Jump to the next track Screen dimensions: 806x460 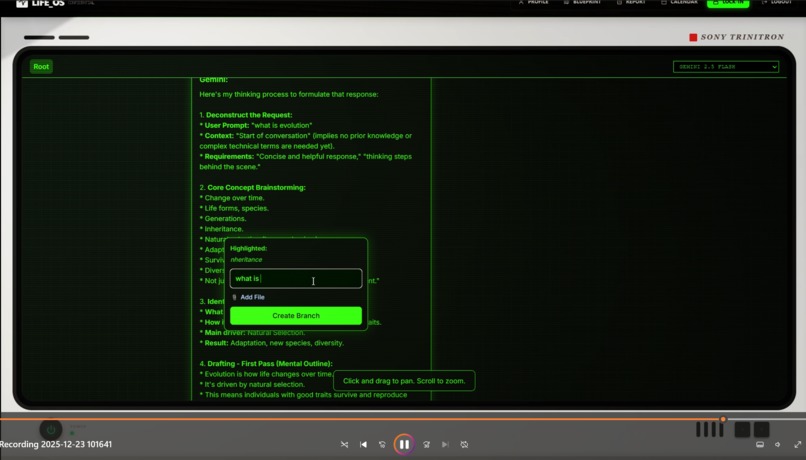pyautogui.click(x=445, y=445)
